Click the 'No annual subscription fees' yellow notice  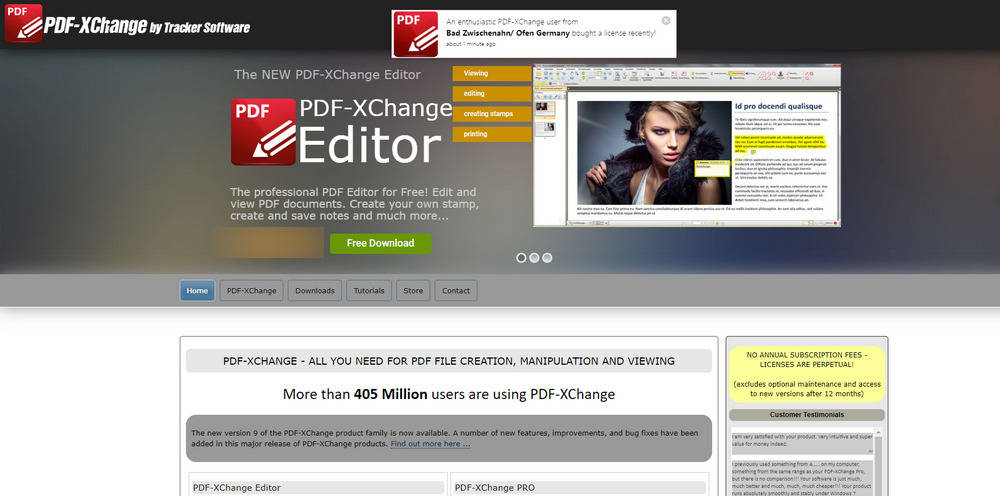pyautogui.click(x=807, y=374)
